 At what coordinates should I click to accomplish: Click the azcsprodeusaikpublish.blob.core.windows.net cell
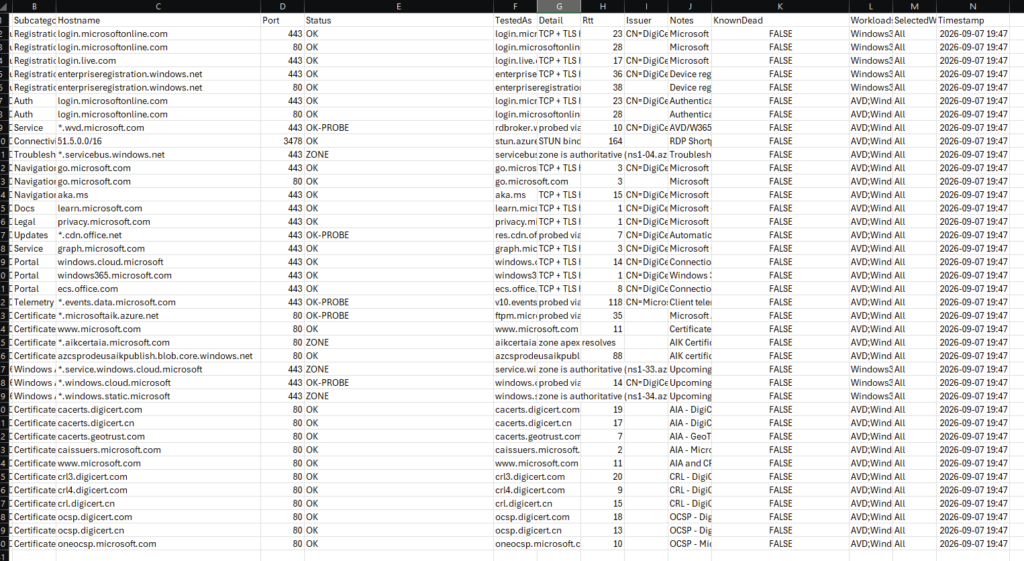tap(159, 356)
